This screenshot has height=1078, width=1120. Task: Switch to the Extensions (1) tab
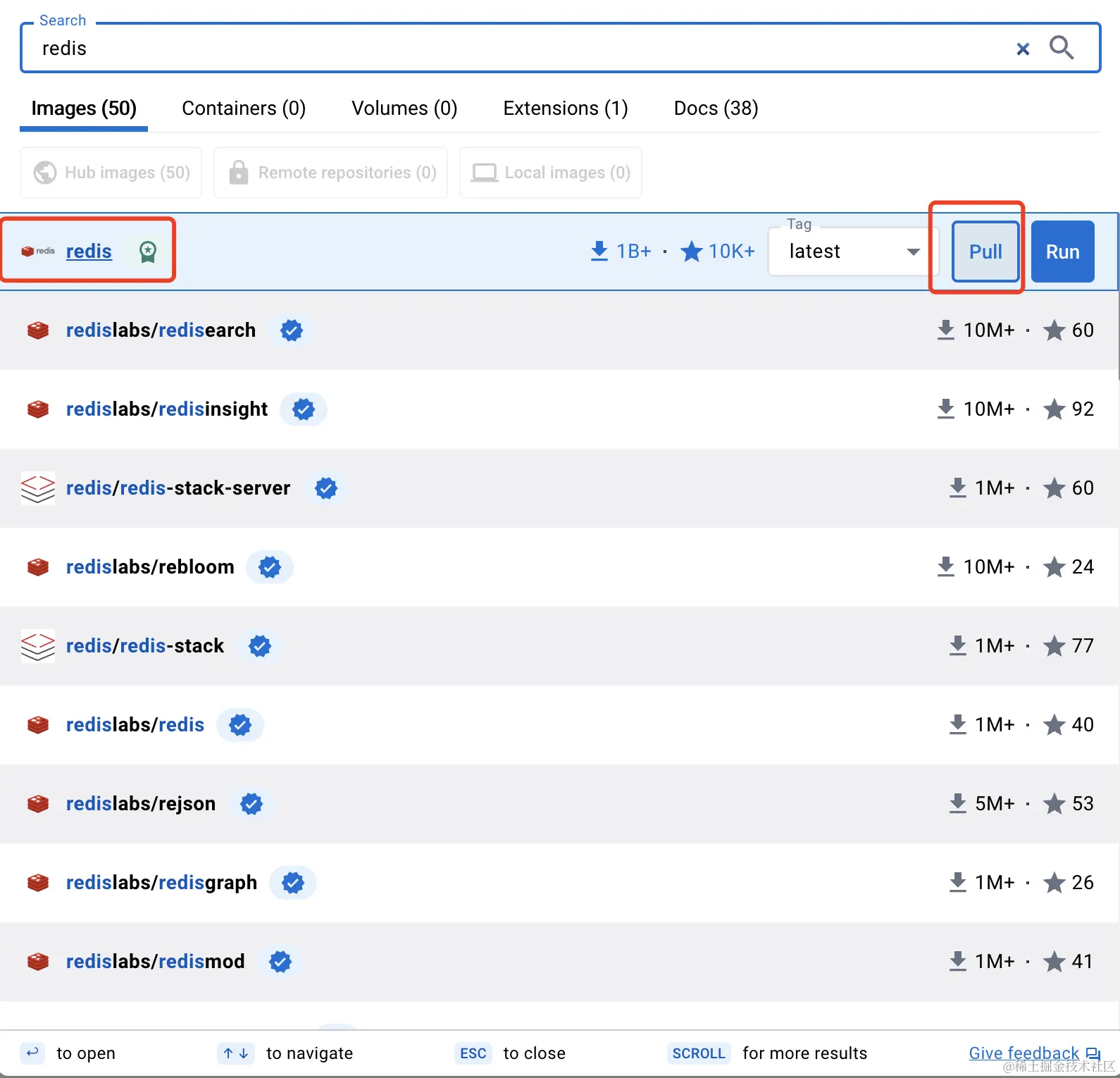pyautogui.click(x=566, y=109)
